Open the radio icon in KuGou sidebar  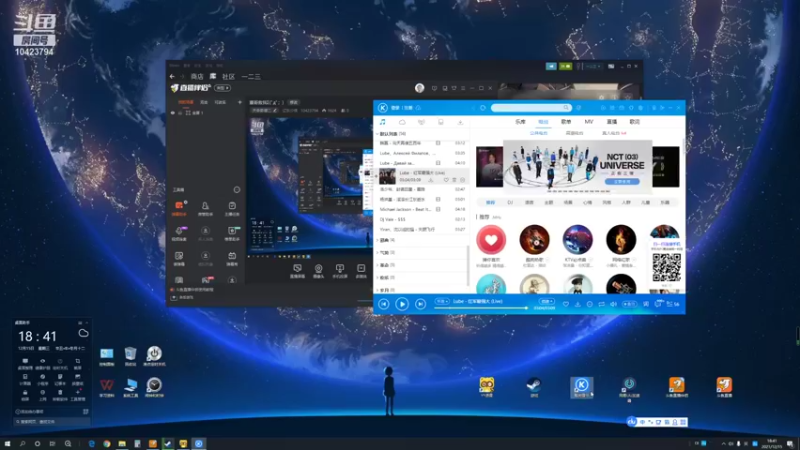click(x=421, y=122)
